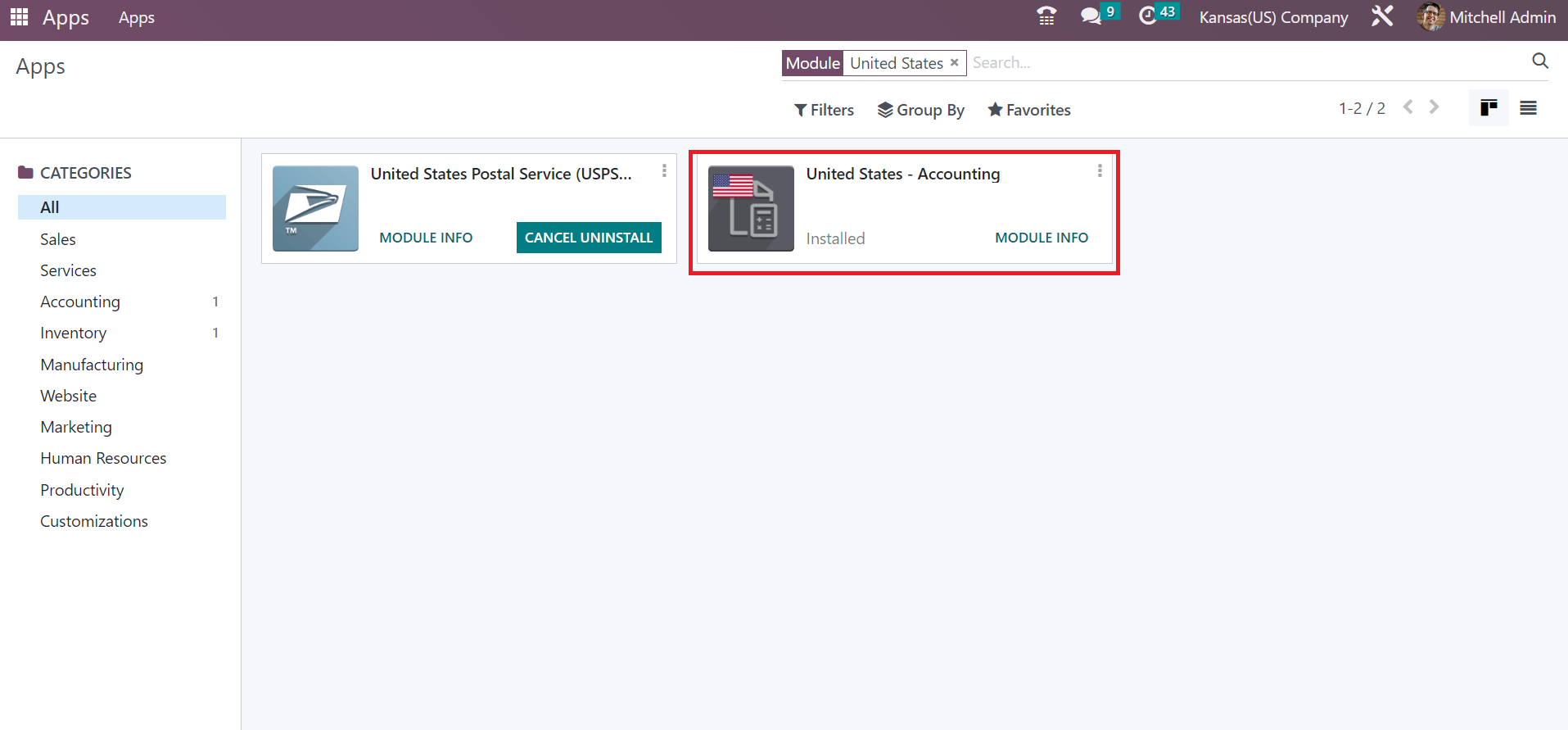Select Customizations category
The width and height of the screenshot is (1568, 730).
122,521
